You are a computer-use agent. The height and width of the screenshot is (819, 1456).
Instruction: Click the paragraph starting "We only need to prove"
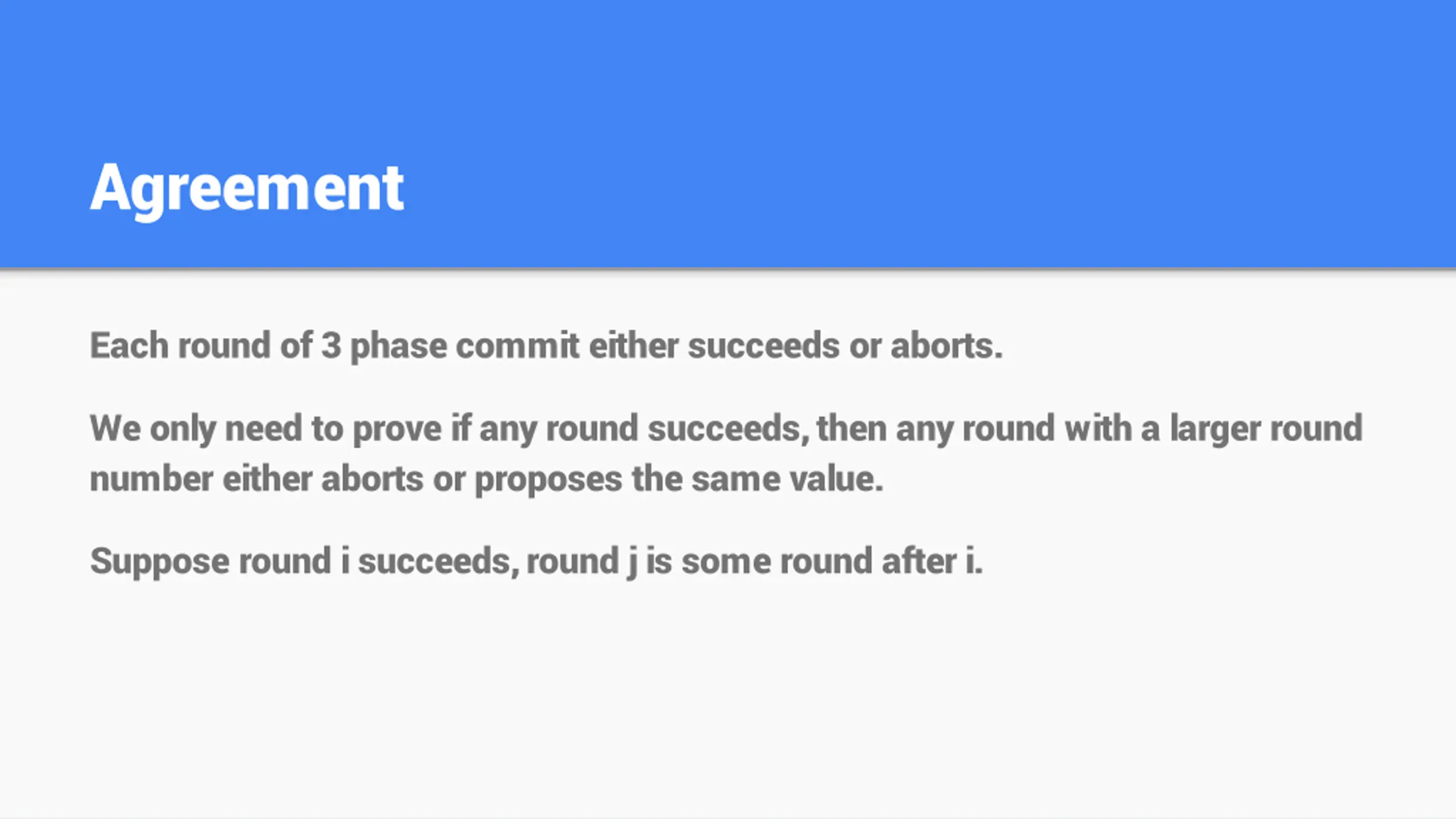[726, 453]
